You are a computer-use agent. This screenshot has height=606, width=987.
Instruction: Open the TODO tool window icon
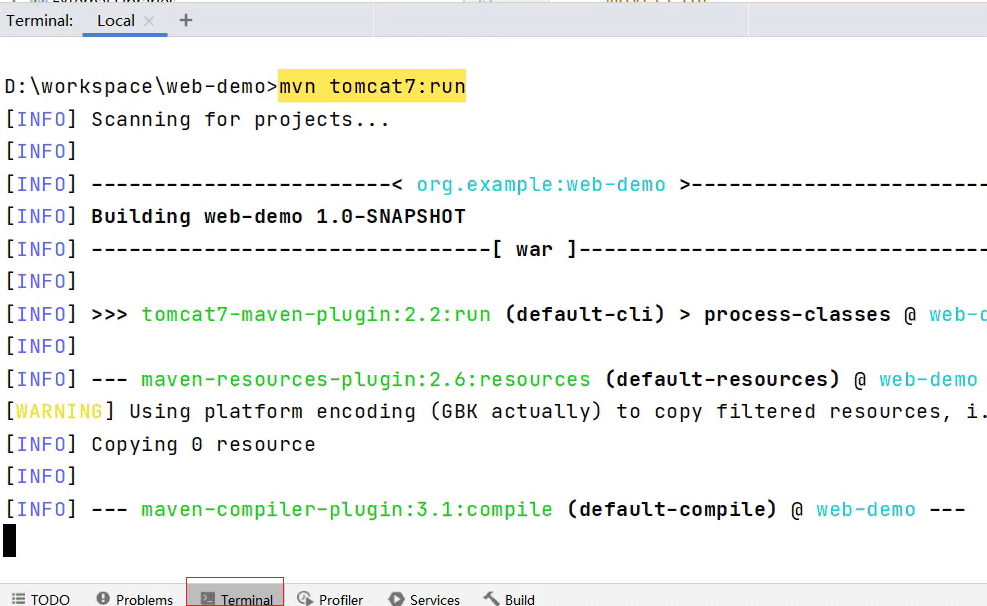(x=19, y=599)
